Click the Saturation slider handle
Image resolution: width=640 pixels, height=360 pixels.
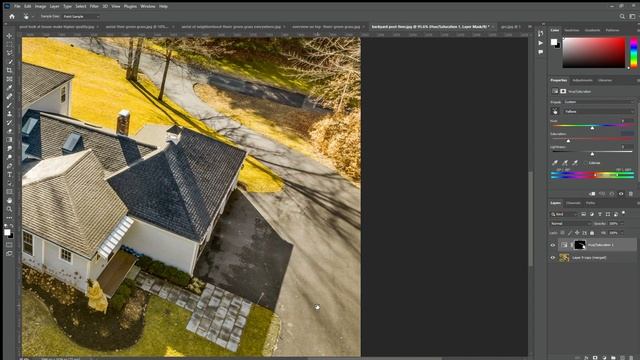pos(568,141)
